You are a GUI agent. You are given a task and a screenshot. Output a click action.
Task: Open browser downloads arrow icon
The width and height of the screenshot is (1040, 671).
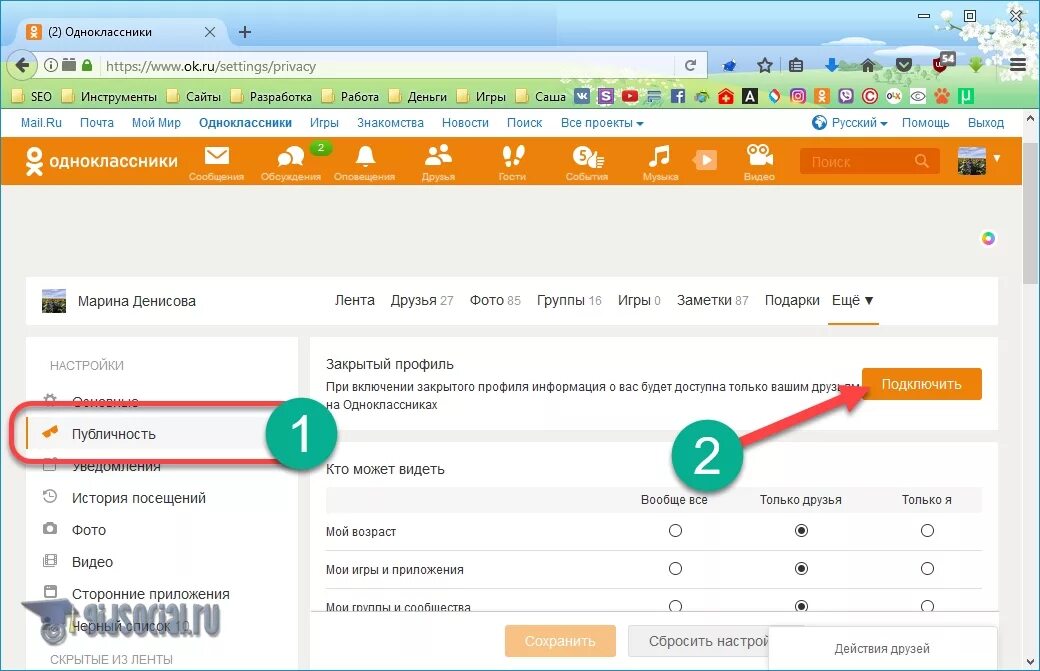click(831, 65)
